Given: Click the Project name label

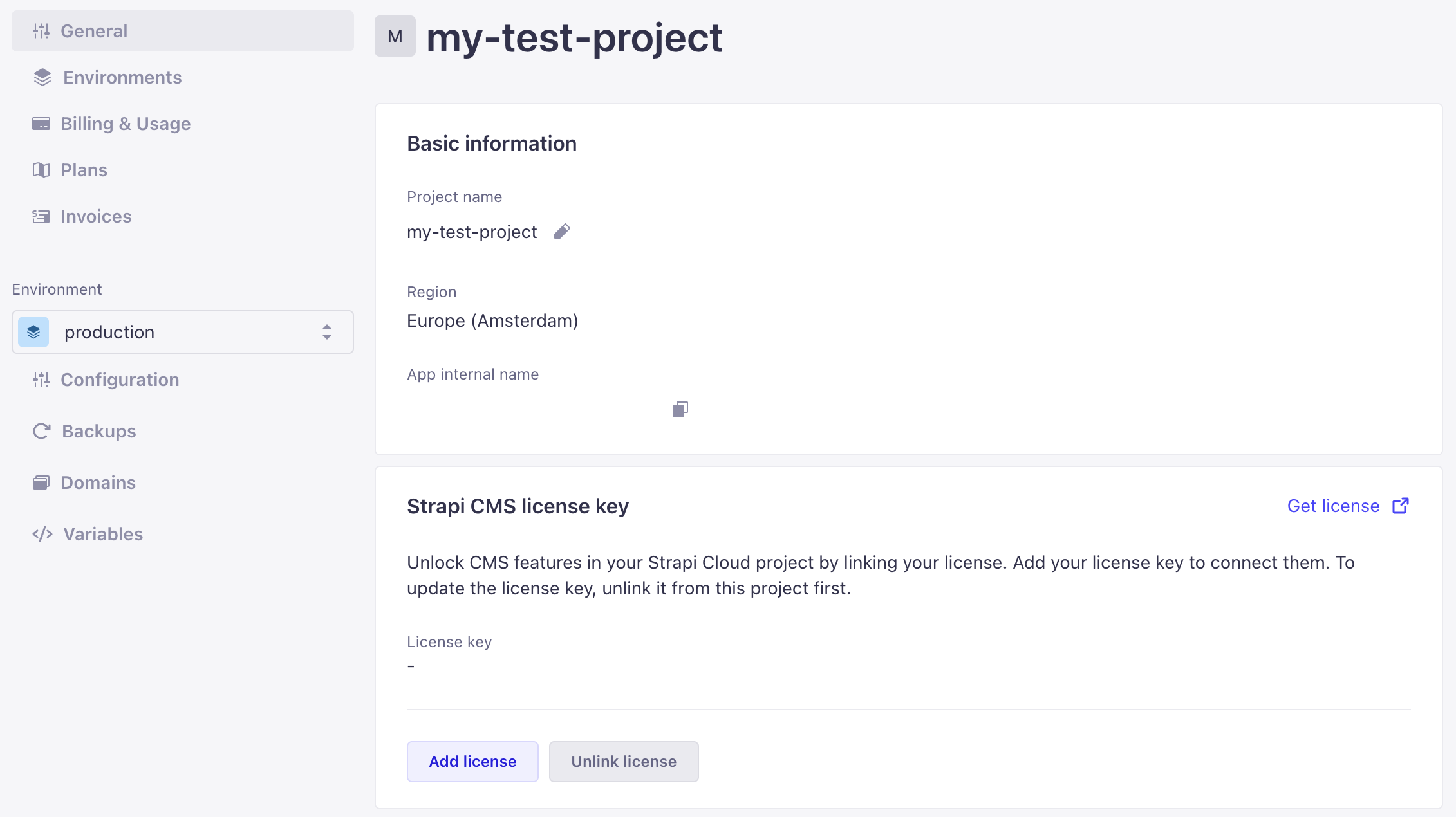Looking at the screenshot, I should pos(454,197).
